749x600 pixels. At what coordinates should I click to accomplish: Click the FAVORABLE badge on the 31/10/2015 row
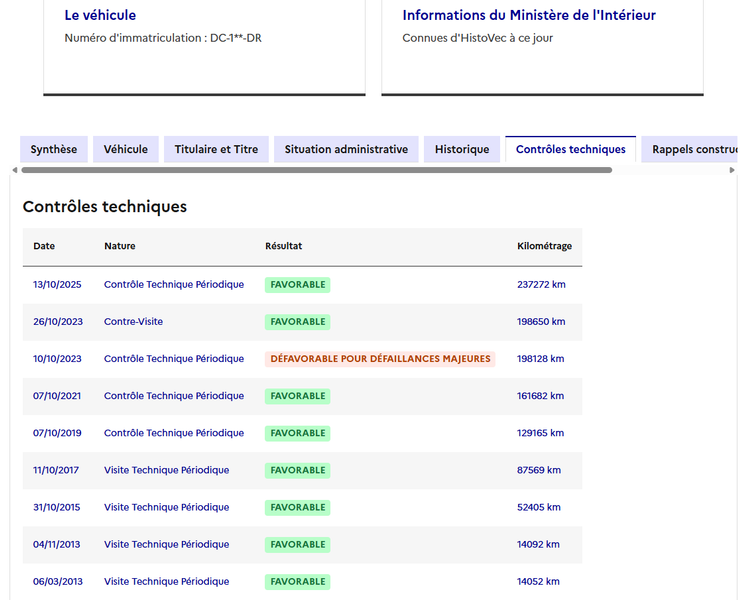click(298, 507)
